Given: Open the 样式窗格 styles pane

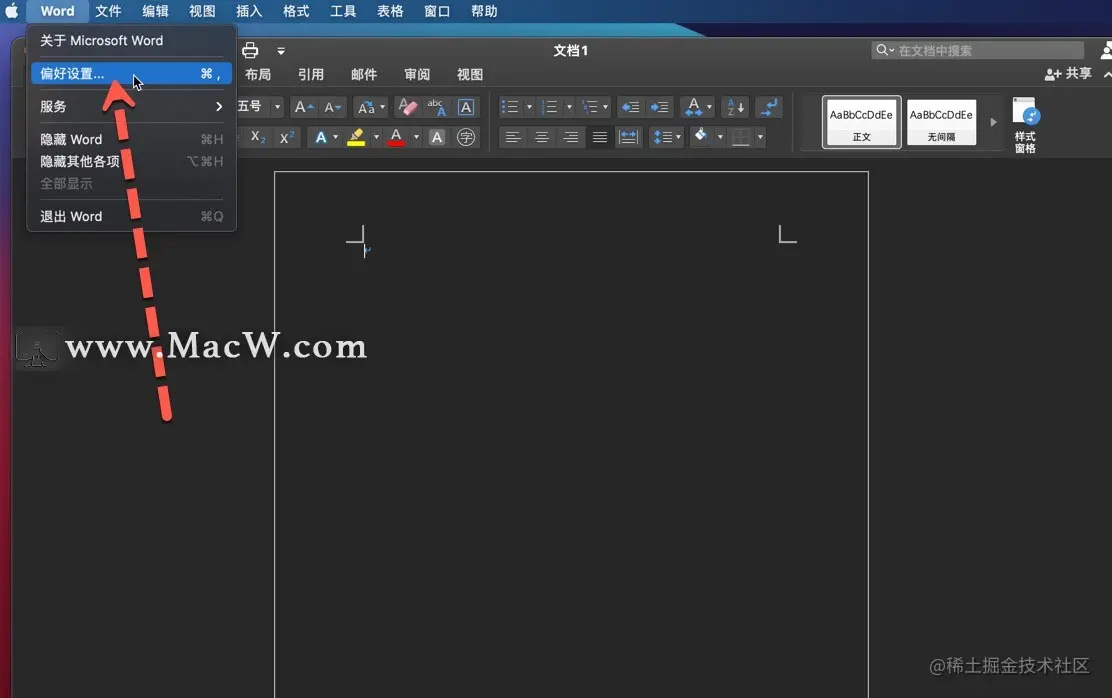Looking at the screenshot, I should 1025,125.
